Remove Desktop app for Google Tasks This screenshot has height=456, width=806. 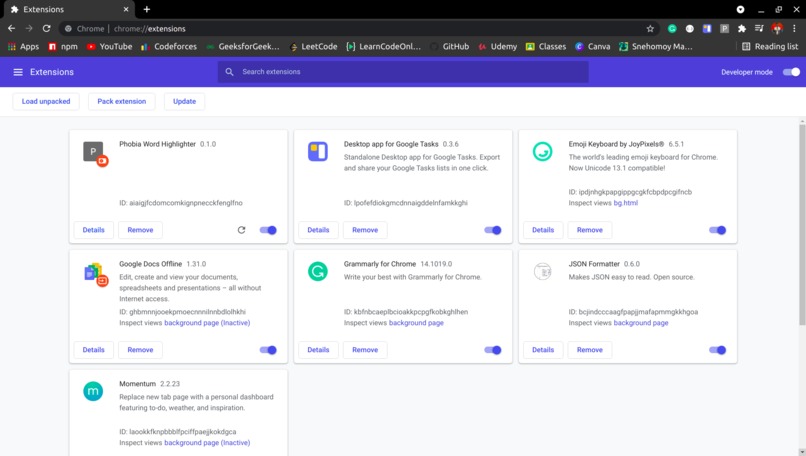coord(365,230)
